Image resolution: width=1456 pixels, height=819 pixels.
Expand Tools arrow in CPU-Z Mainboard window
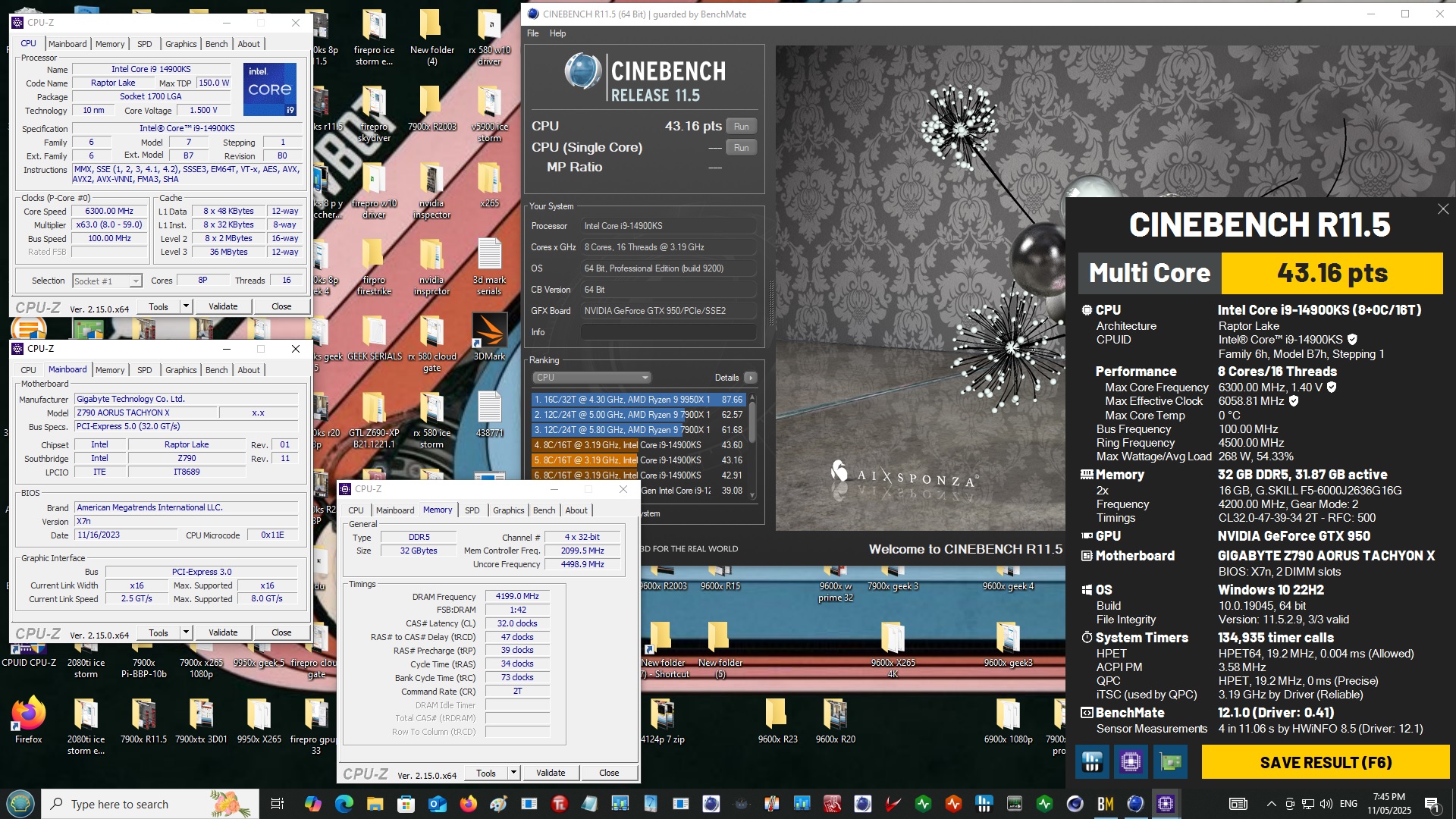click(x=186, y=632)
